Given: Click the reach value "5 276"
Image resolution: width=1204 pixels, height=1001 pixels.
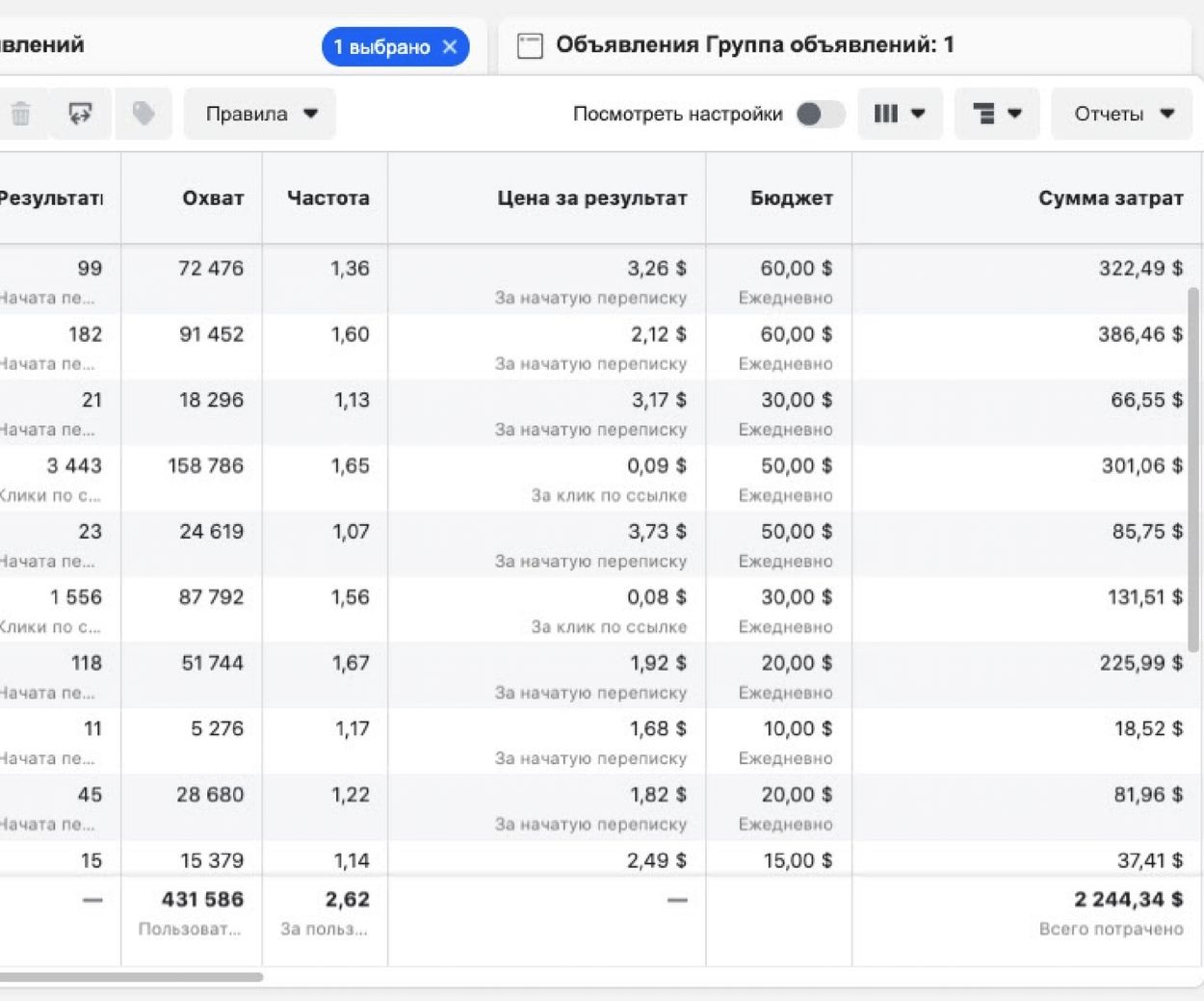Looking at the screenshot, I should (218, 729).
